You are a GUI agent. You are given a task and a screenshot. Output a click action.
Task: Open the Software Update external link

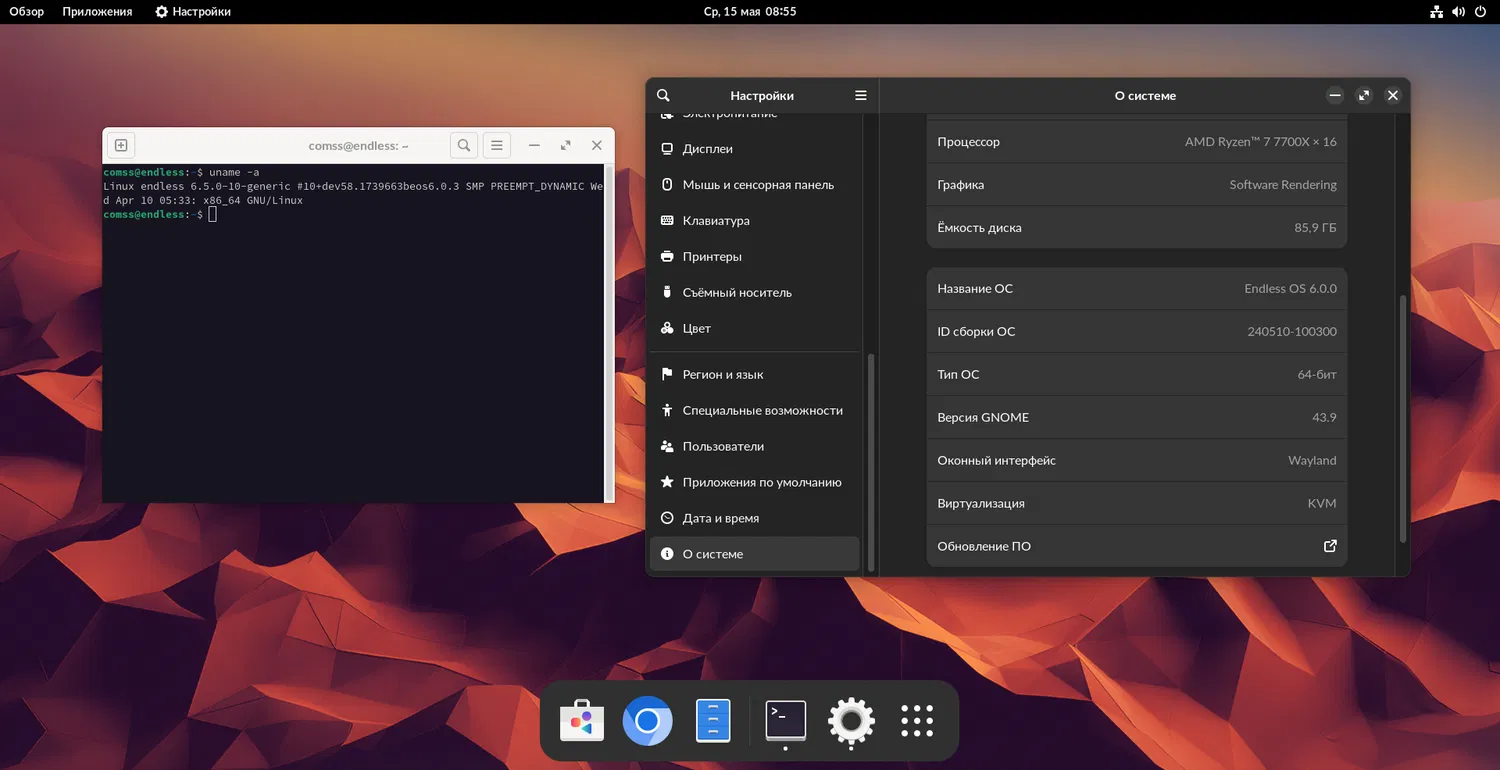tap(1330, 546)
